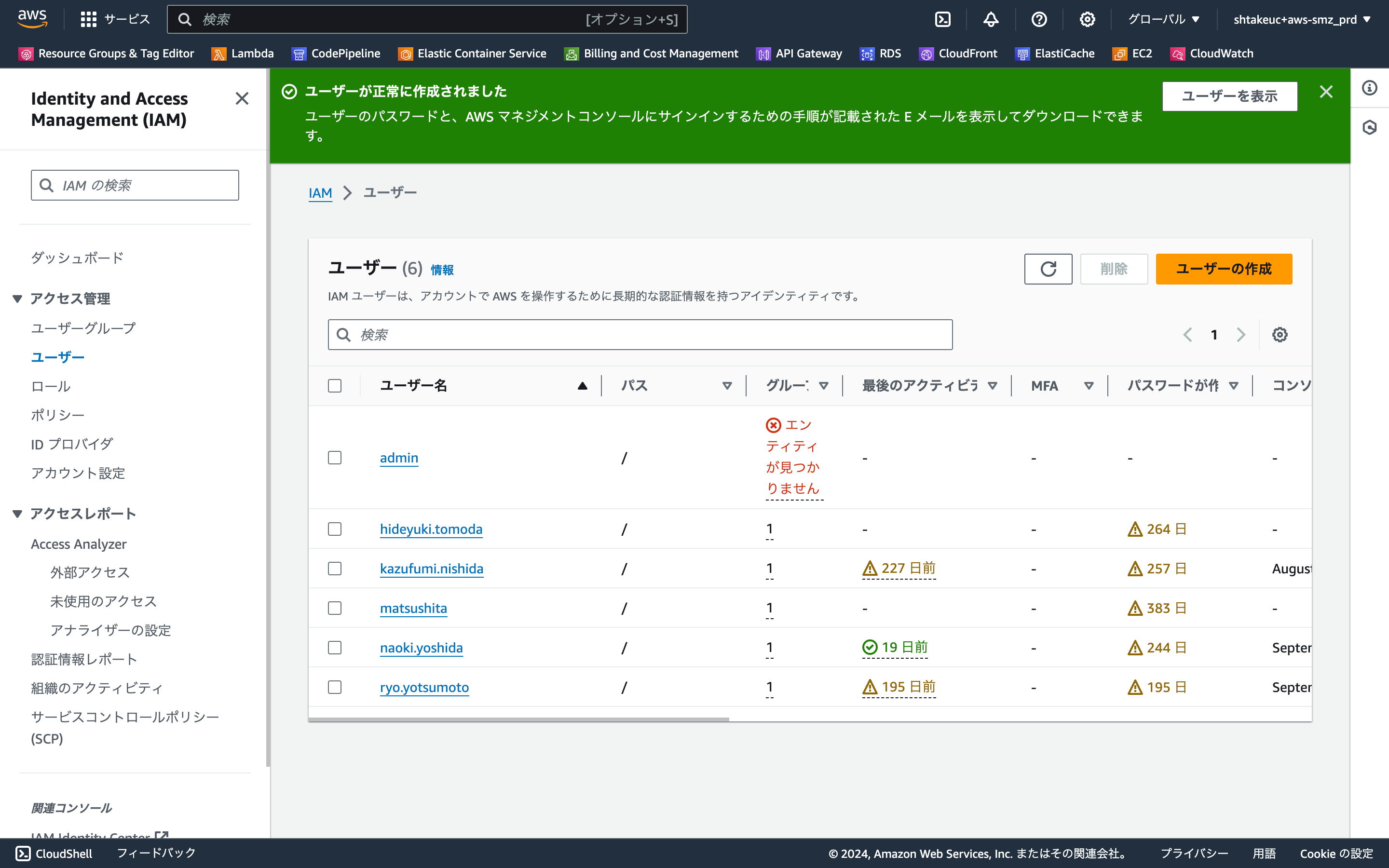The height and width of the screenshot is (868, 1389).
Task: Select the kazufumi.nishida user checkbox
Action: 335,569
